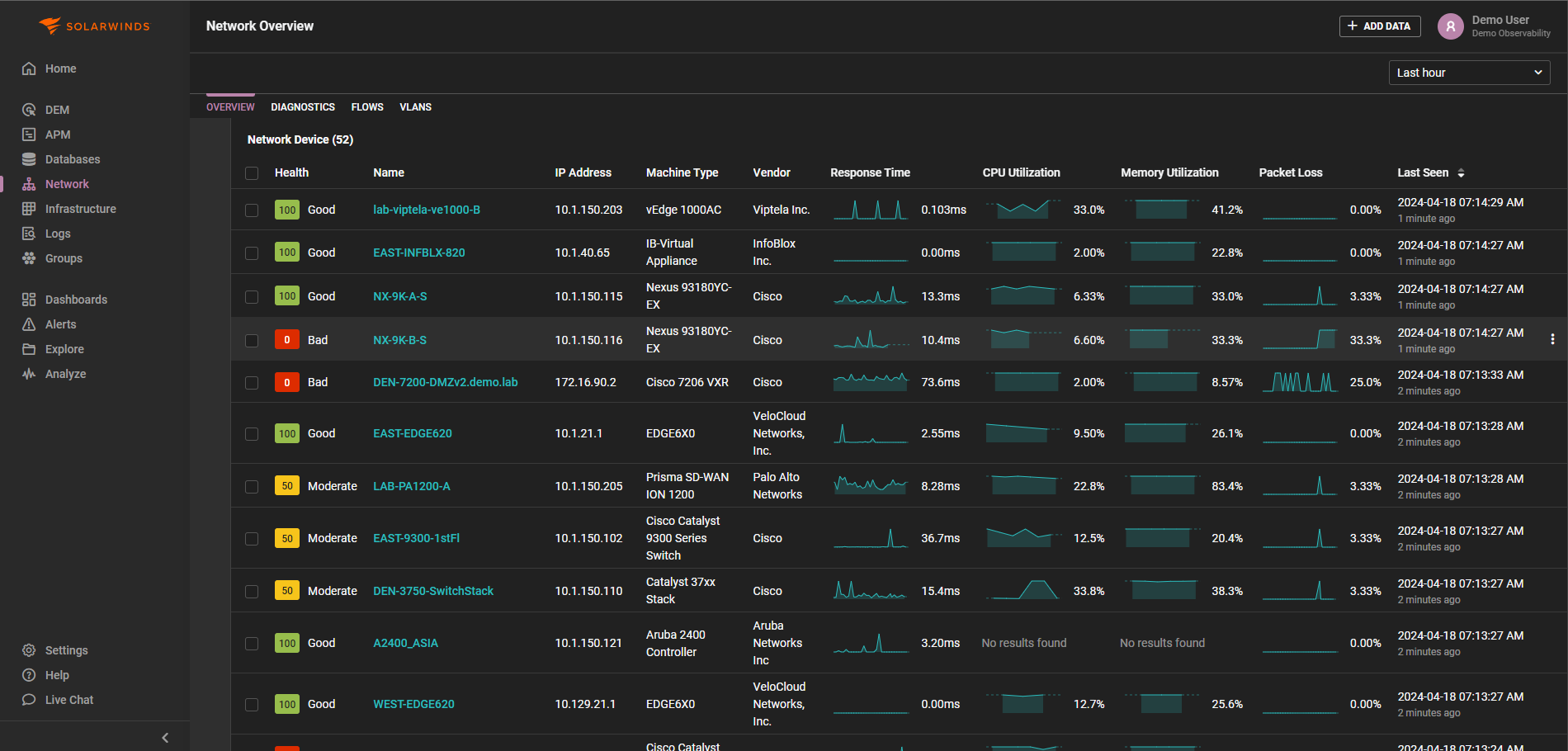
Task: Open the A2400_ASIA device link
Action: tap(405, 643)
